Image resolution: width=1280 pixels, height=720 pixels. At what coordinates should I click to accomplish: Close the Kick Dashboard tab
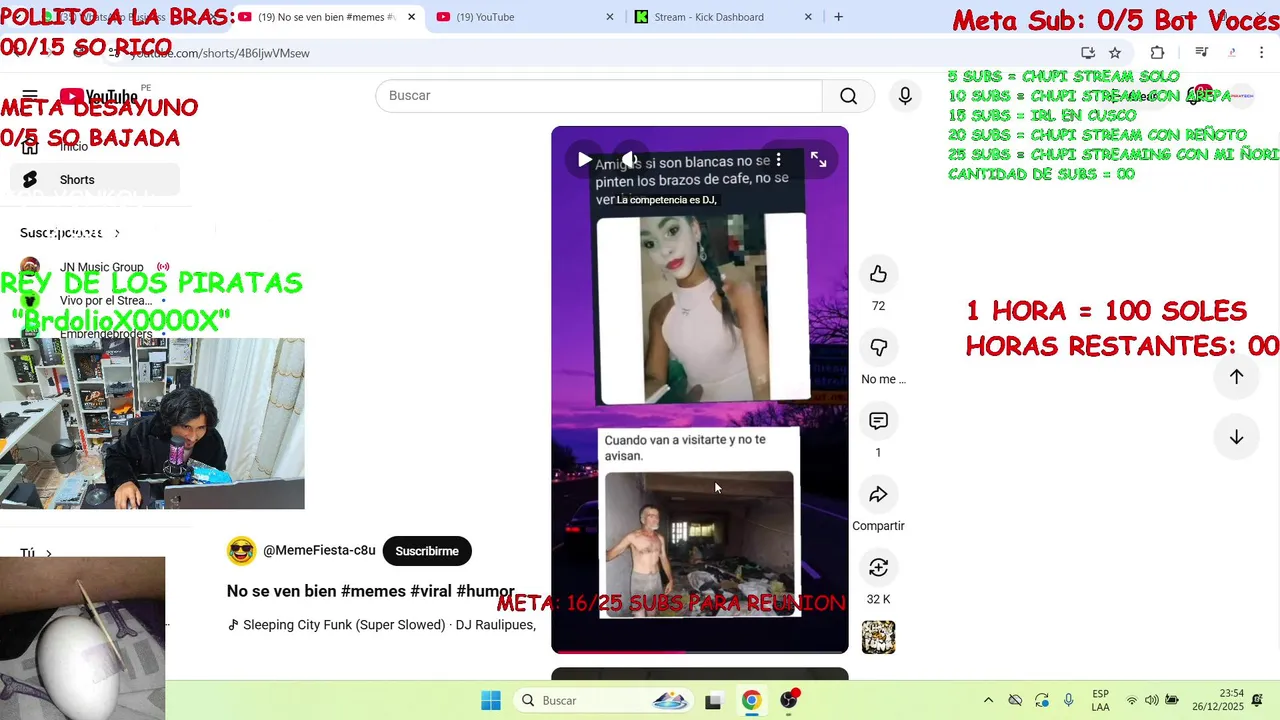coord(809,17)
